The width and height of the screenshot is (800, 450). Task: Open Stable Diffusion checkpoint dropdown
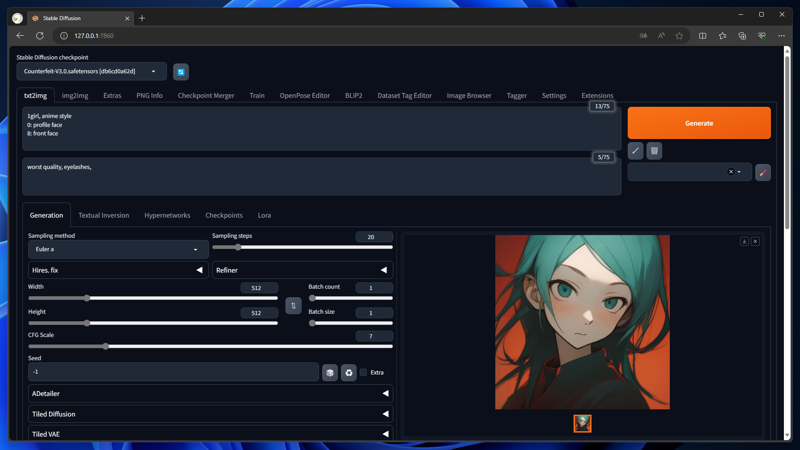tap(92, 71)
